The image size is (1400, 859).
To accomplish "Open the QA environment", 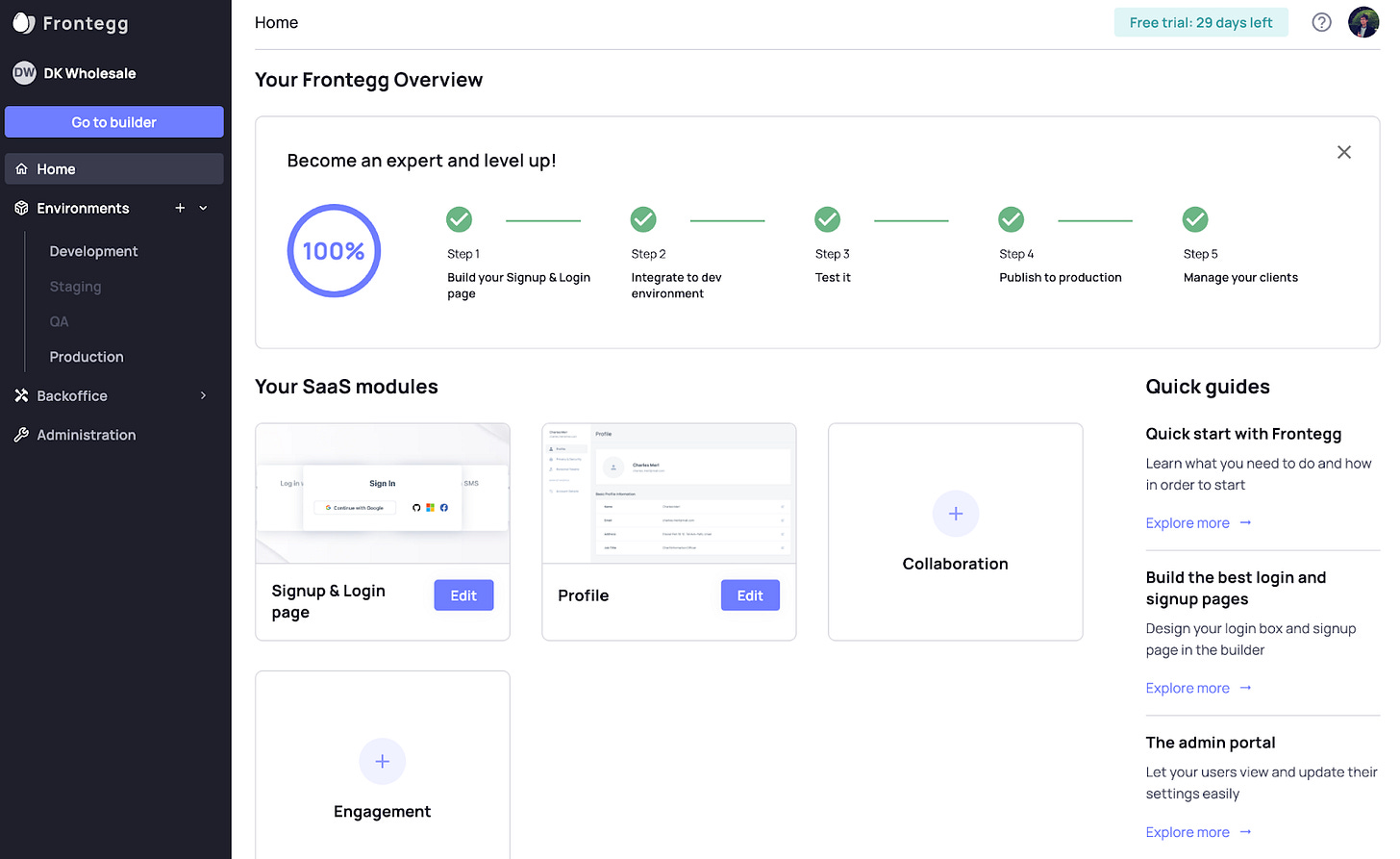I will pyautogui.click(x=59, y=321).
